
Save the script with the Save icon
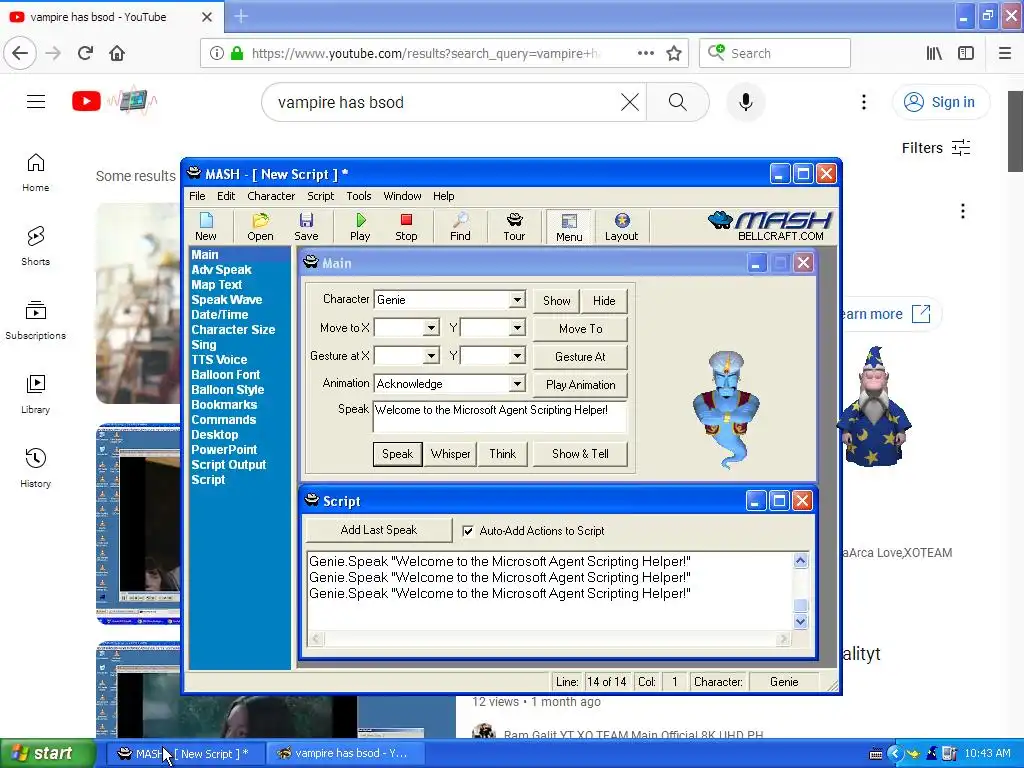(306, 227)
